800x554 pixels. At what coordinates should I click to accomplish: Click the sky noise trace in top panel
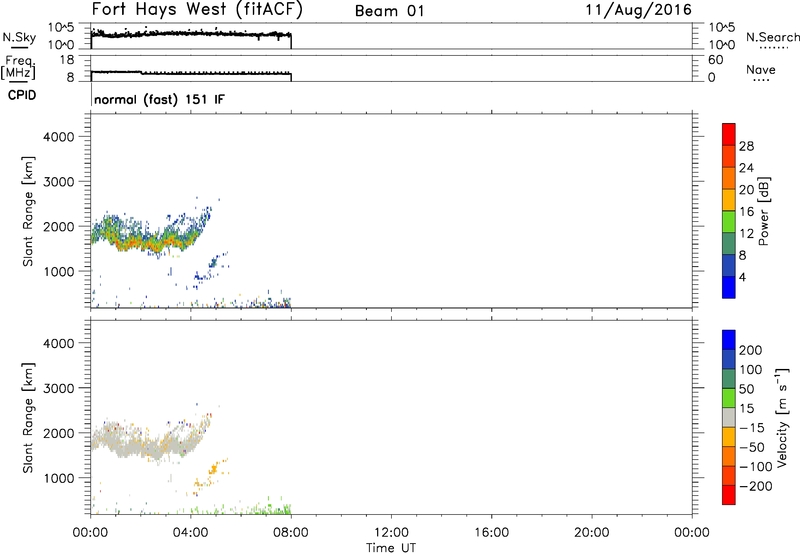(x=191, y=34)
